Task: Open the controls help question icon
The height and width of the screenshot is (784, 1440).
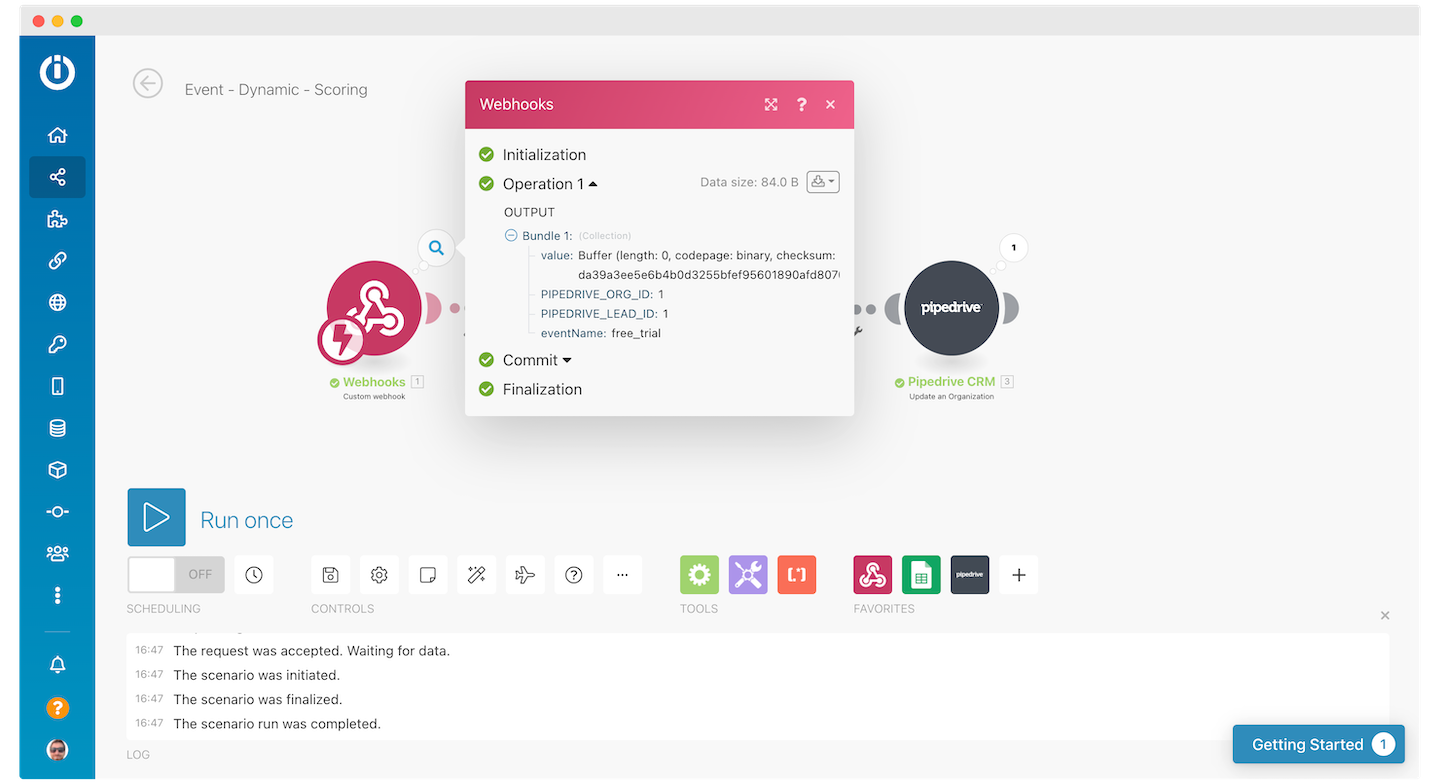Action: pyautogui.click(x=574, y=575)
